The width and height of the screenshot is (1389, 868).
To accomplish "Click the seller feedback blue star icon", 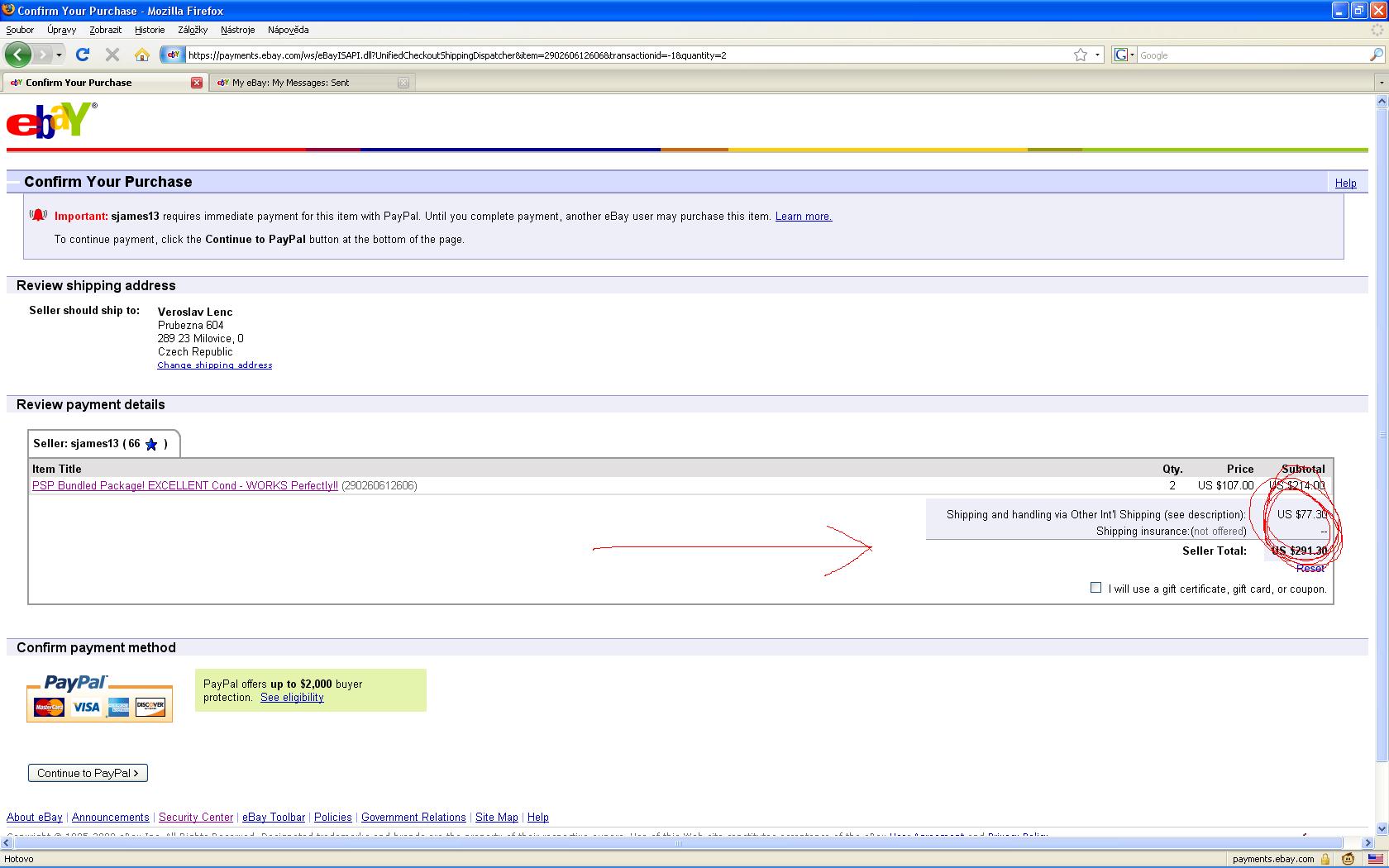I will tap(151, 445).
